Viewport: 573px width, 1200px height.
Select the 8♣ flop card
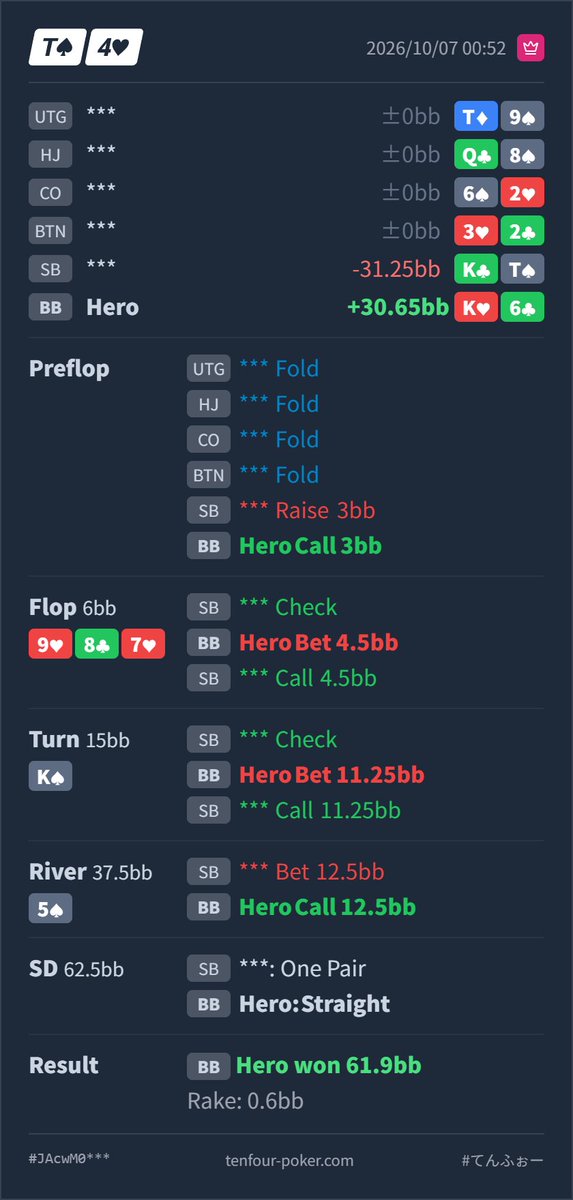(x=96, y=644)
